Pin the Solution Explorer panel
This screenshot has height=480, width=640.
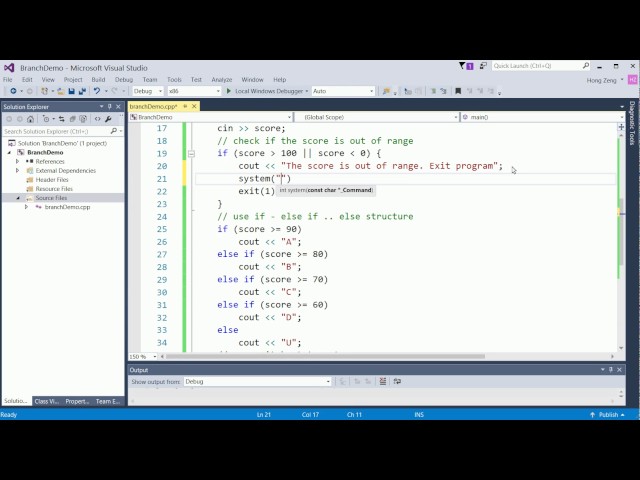(109, 107)
